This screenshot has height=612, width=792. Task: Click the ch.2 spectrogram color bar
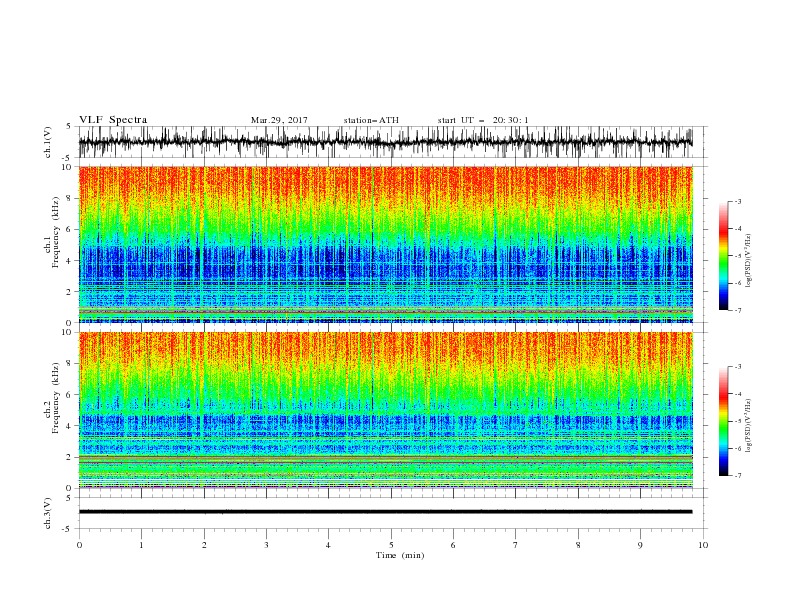(x=723, y=421)
